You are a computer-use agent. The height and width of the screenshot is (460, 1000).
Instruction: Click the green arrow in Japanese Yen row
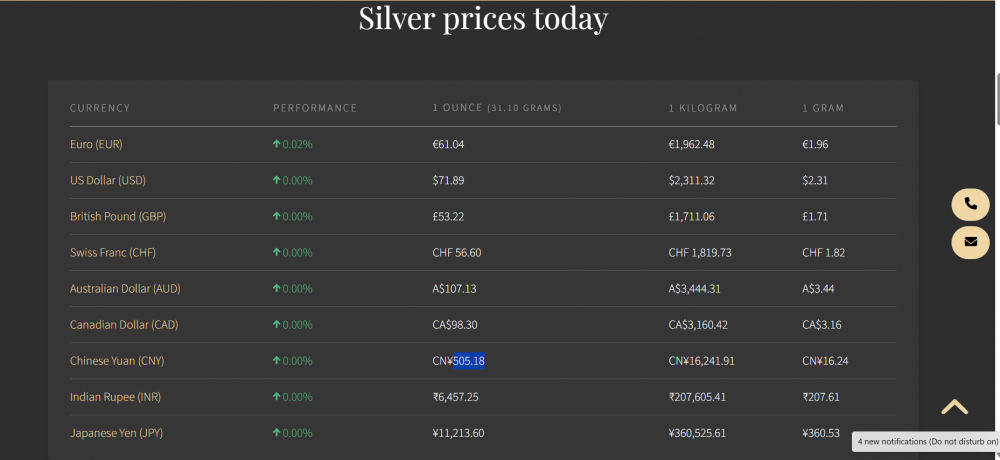276,433
